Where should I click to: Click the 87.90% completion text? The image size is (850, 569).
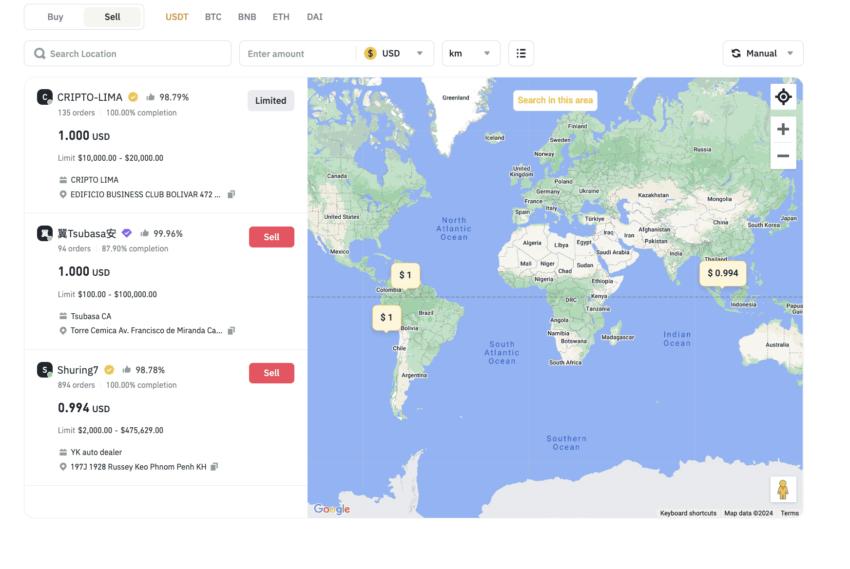point(135,249)
